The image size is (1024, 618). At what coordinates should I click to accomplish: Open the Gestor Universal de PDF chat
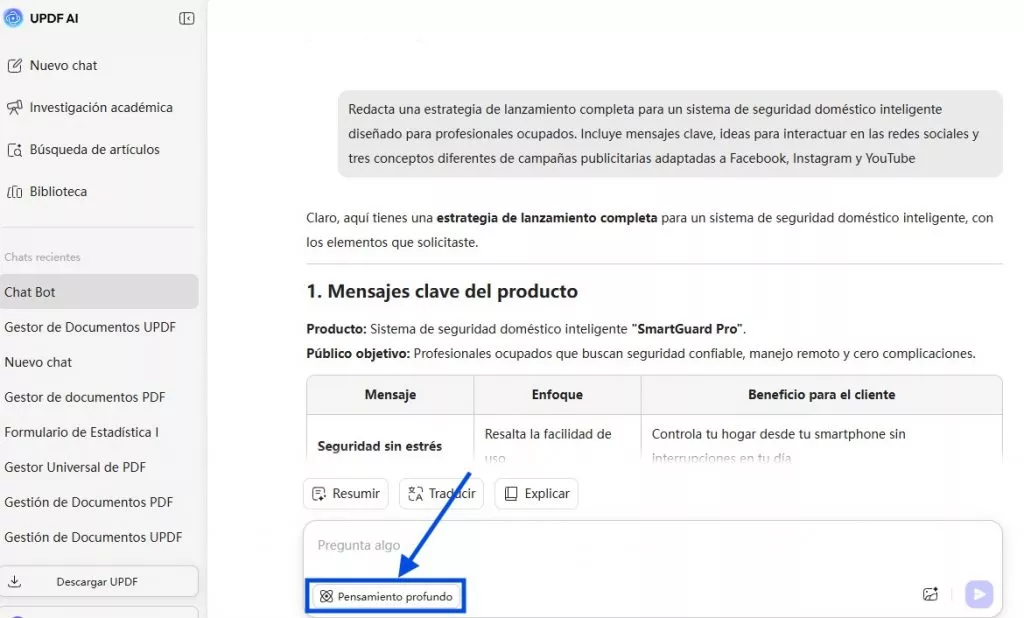tap(75, 467)
